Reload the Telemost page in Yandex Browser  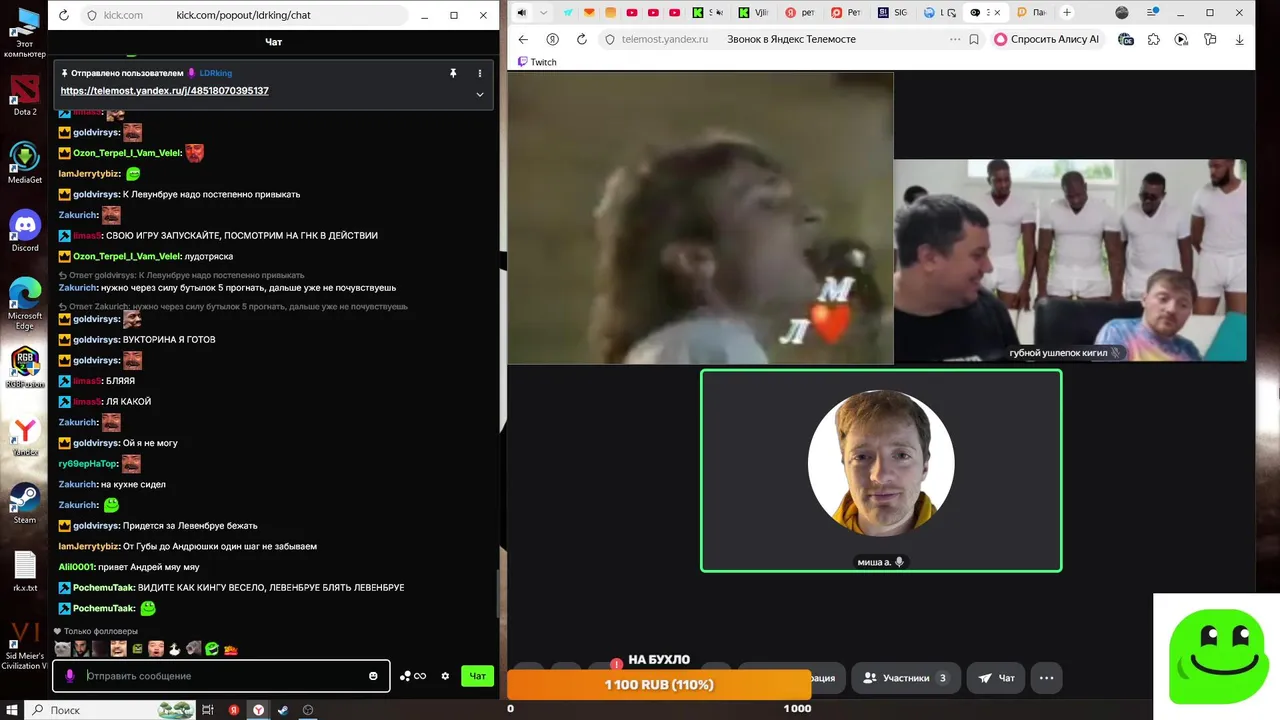582,39
